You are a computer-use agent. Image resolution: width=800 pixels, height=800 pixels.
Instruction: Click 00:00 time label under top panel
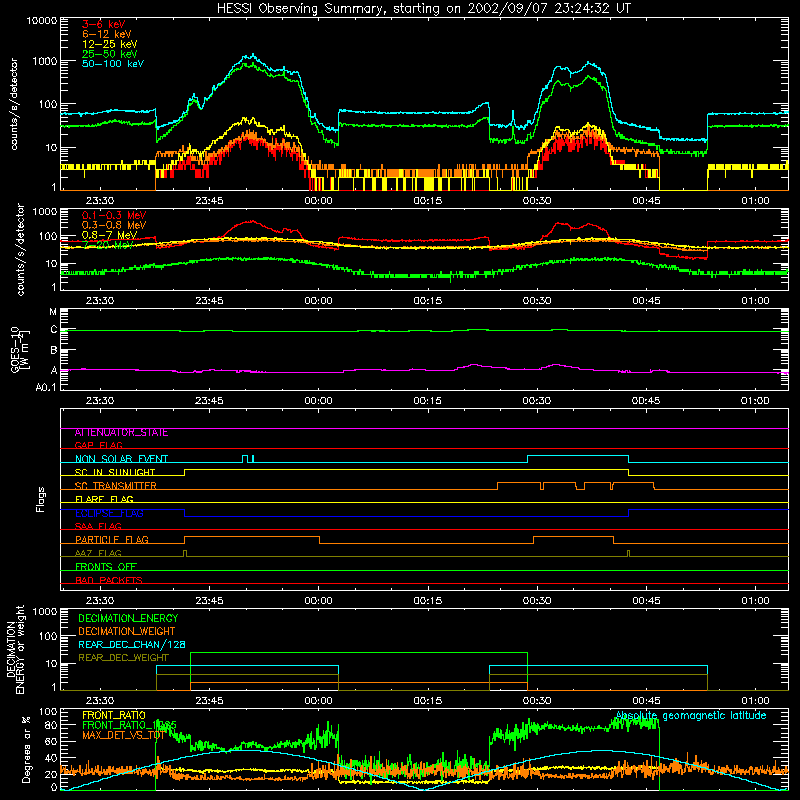[x=318, y=201]
